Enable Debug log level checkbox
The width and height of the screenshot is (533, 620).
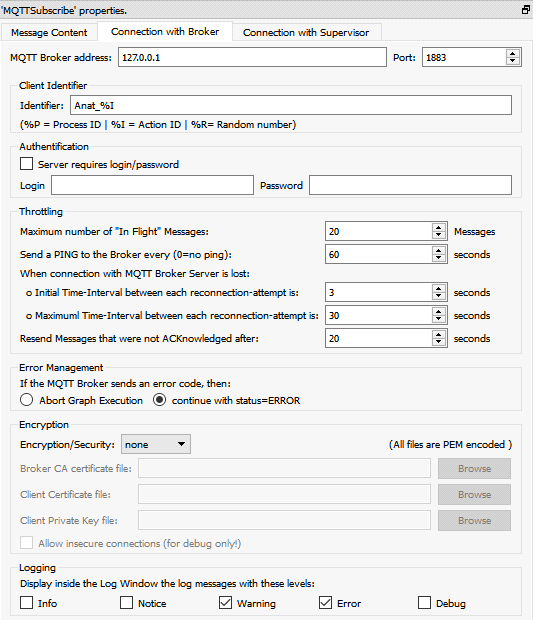[x=424, y=603]
